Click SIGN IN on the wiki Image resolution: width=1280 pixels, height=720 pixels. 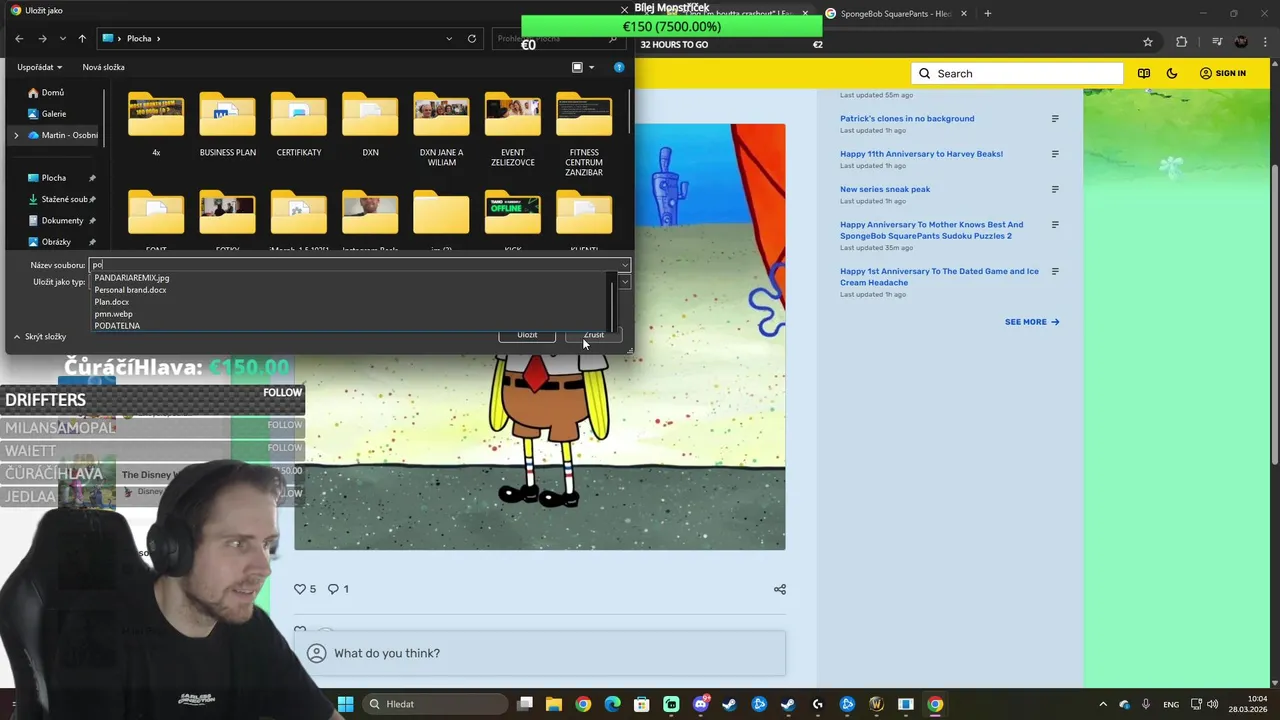pos(1222,73)
